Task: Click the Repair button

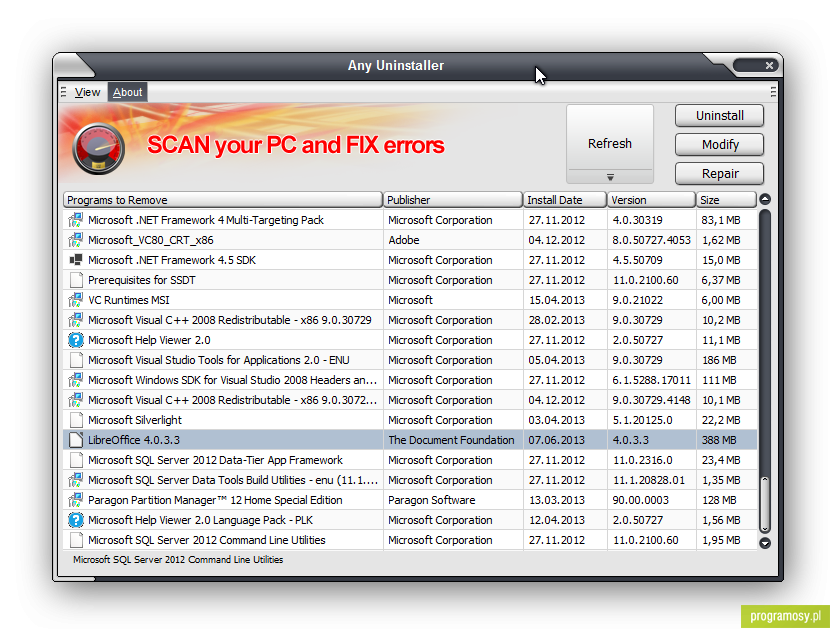Action: pos(719,174)
